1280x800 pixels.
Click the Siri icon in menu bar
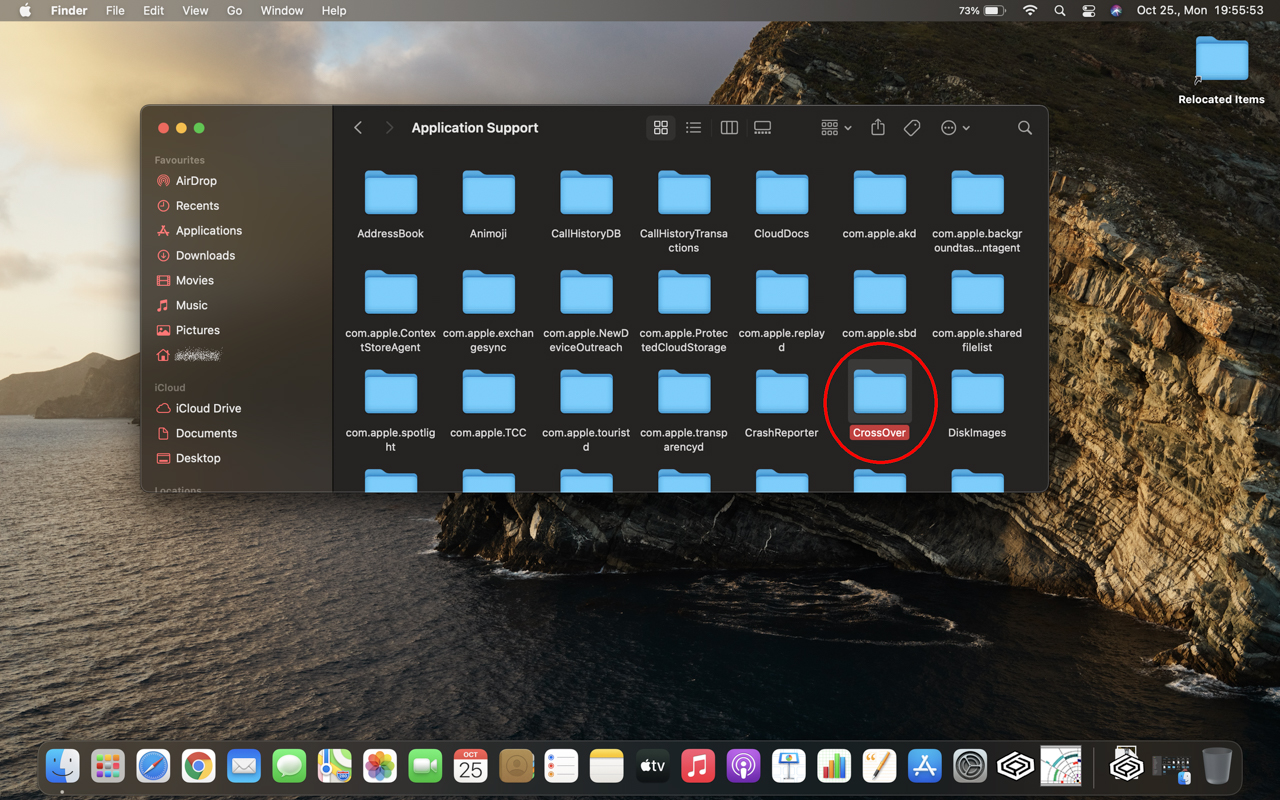point(1116,11)
